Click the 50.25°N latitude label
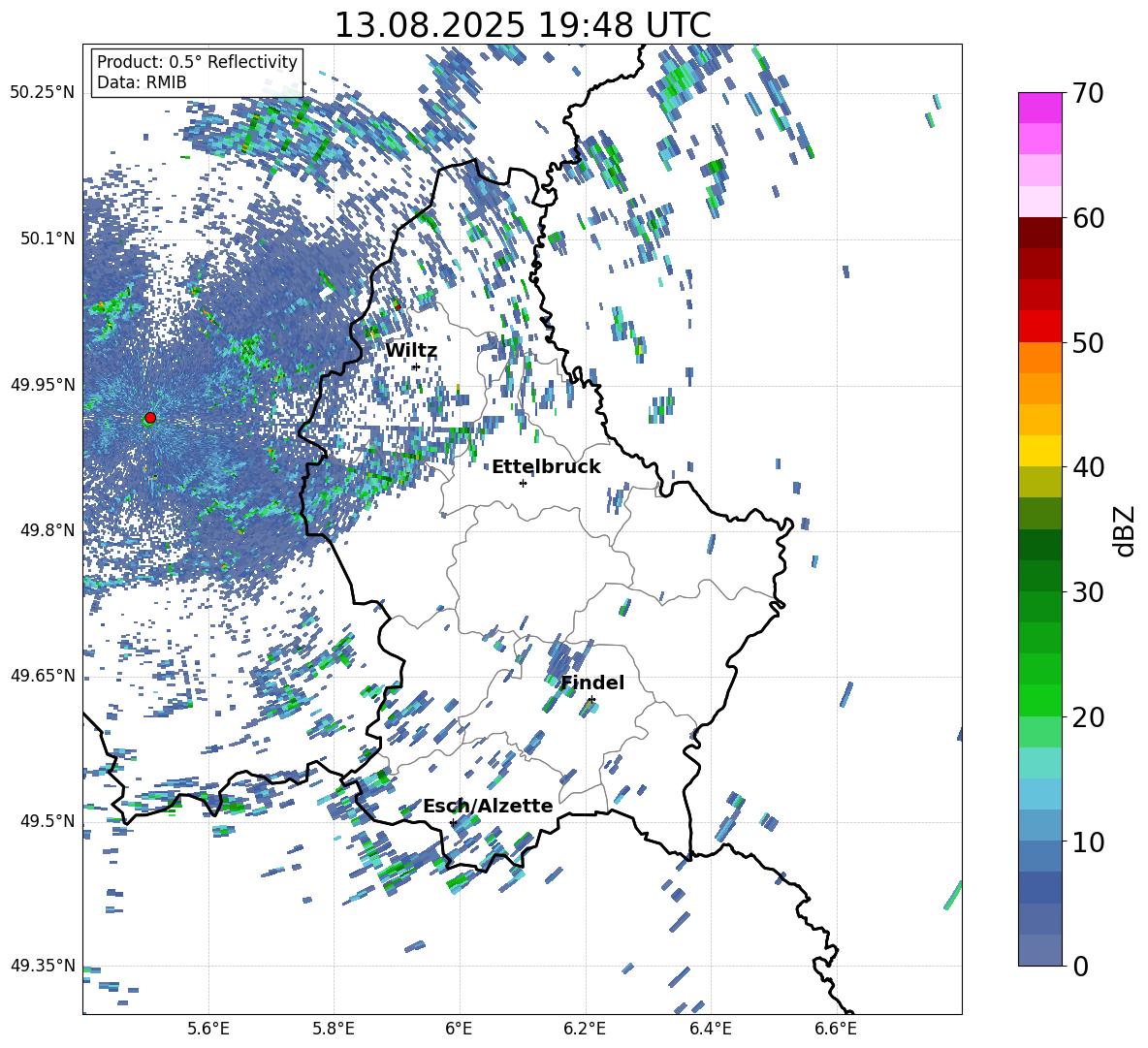1148x1048 pixels. [43, 93]
